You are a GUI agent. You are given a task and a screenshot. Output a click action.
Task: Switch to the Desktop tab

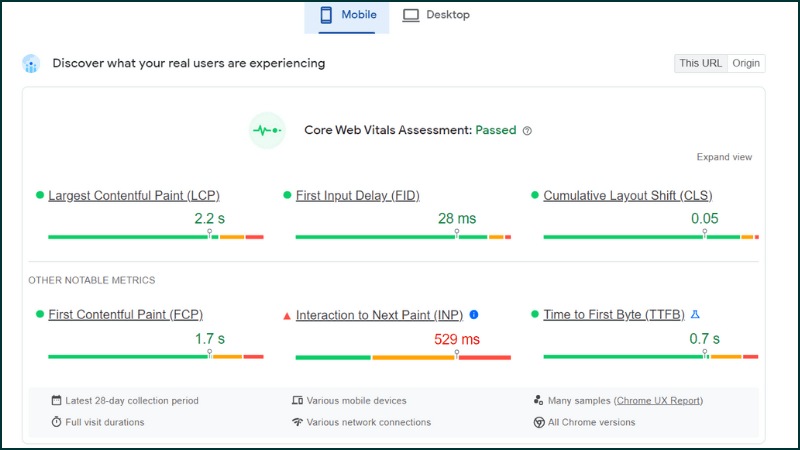tap(436, 15)
